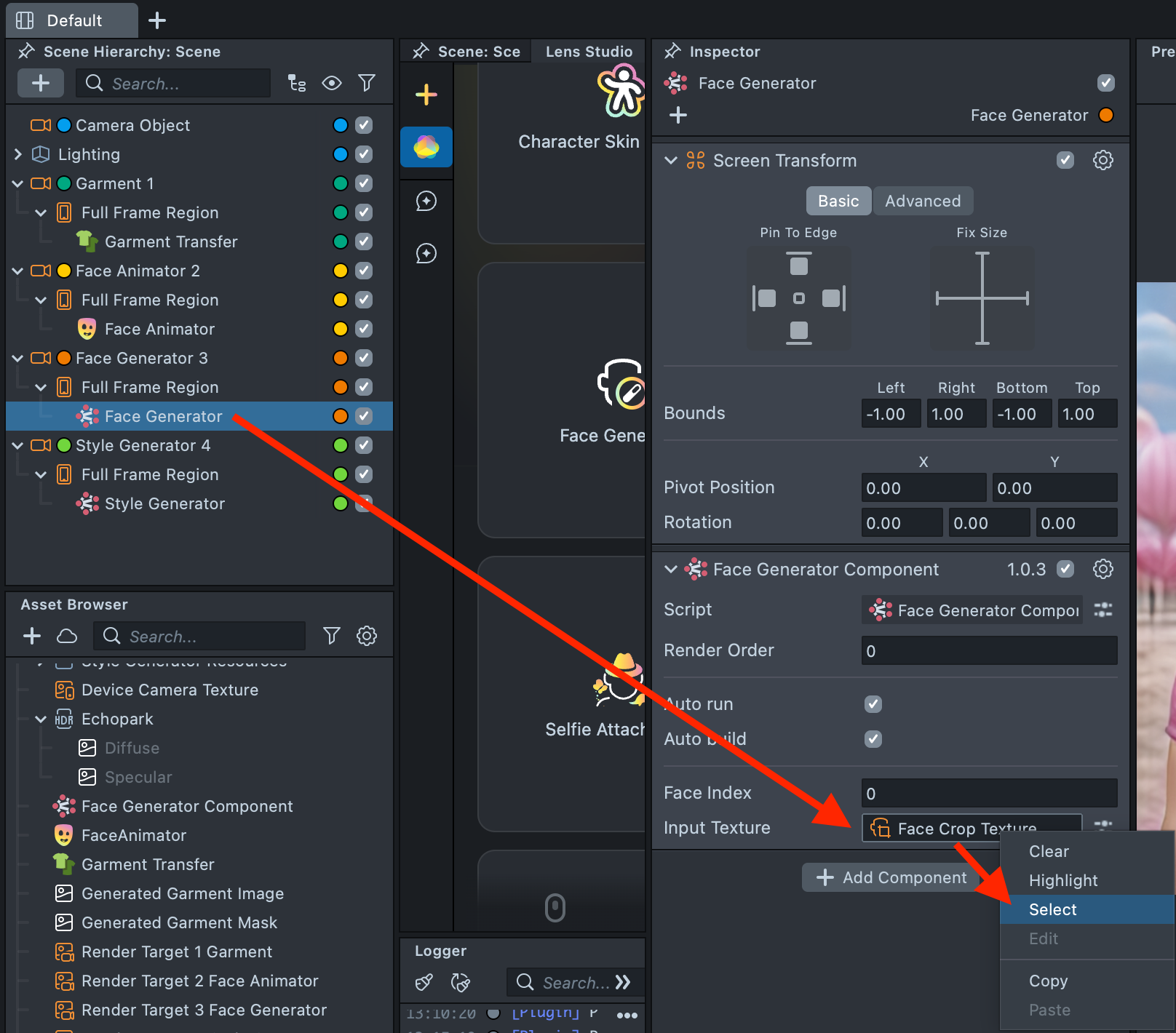Disable the Auto build checkbox

point(873,739)
